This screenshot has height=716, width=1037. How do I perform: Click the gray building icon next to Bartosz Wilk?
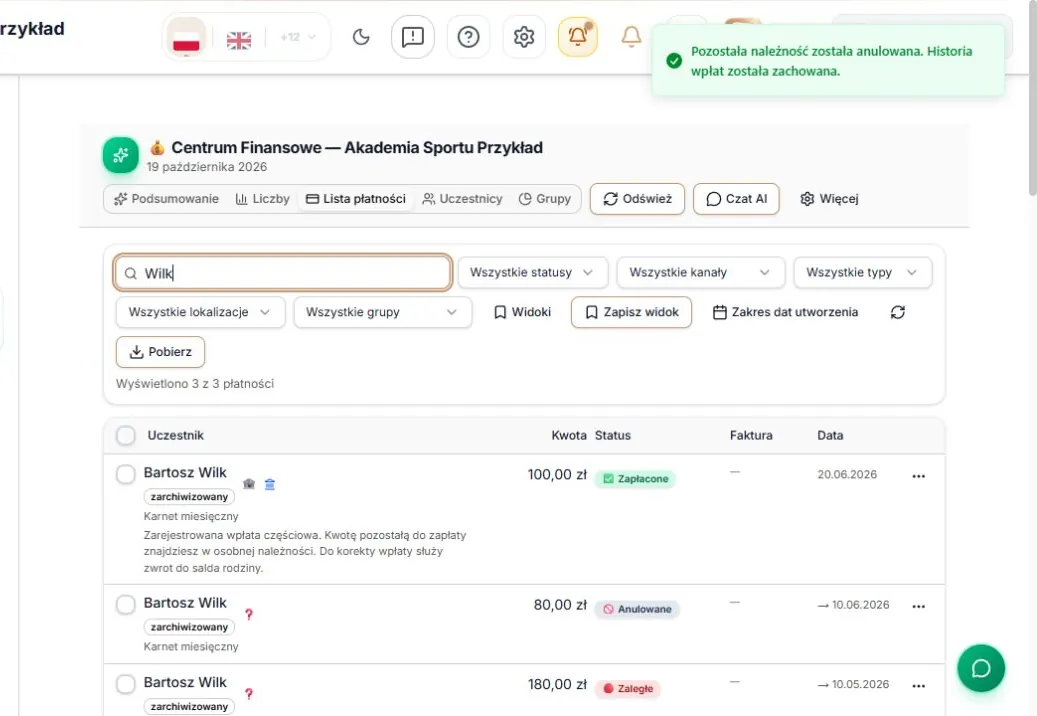(249, 484)
